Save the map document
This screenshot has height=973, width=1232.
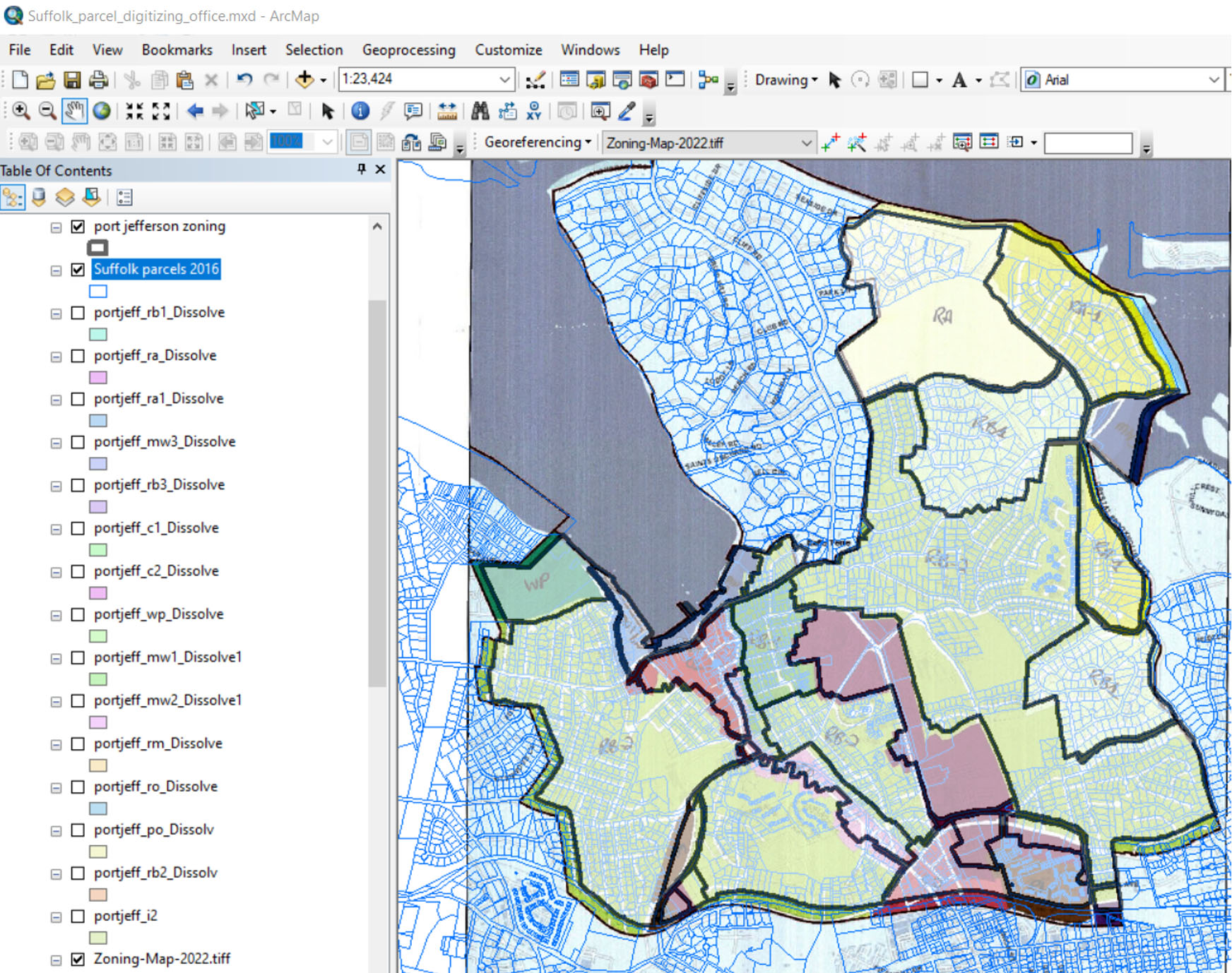[x=72, y=80]
